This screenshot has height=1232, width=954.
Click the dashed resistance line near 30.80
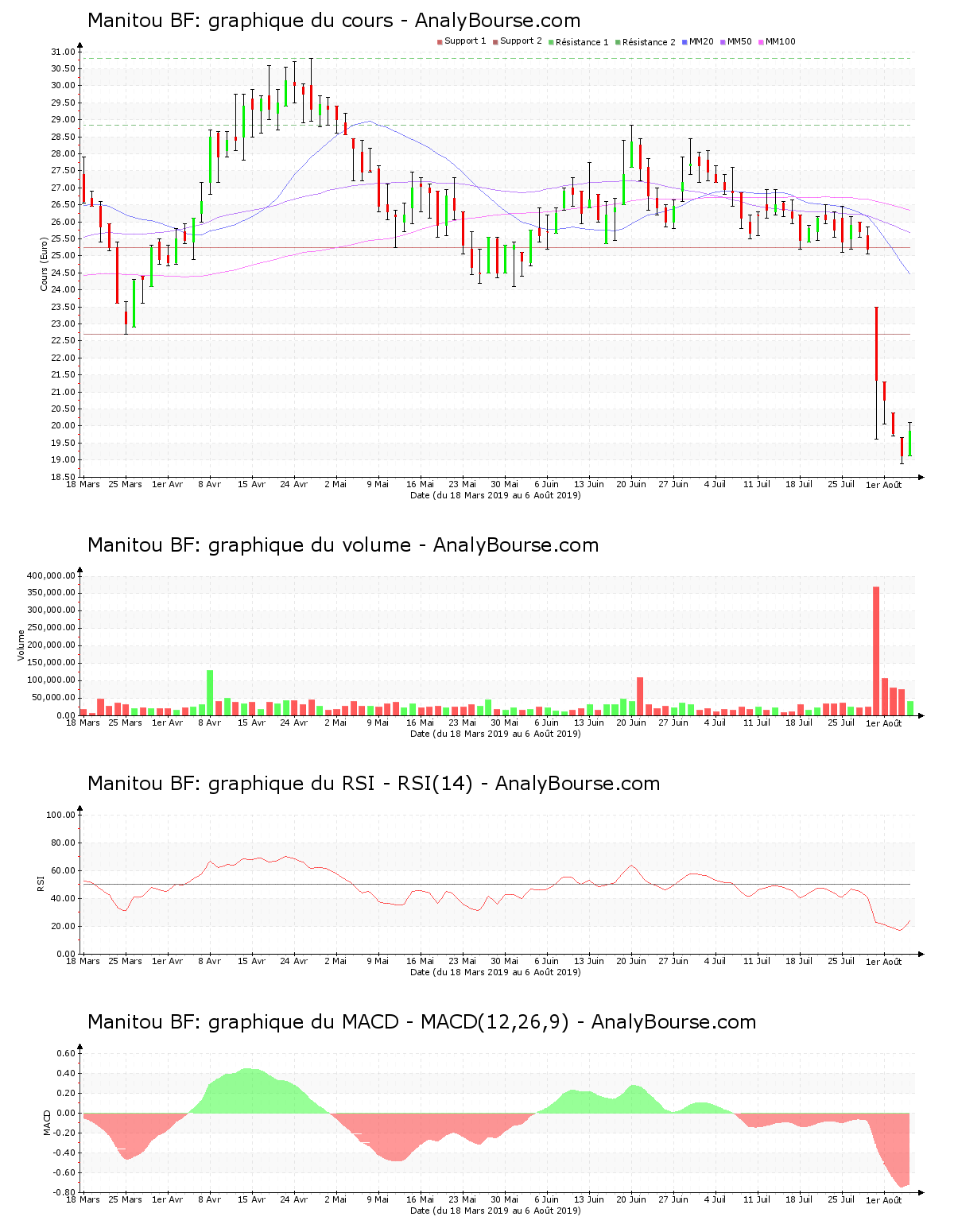496,58
